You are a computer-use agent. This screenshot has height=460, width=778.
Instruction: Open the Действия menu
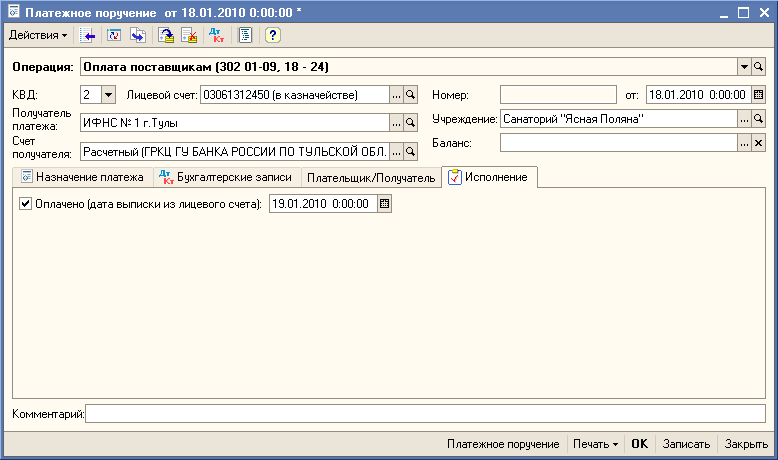[38, 36]
